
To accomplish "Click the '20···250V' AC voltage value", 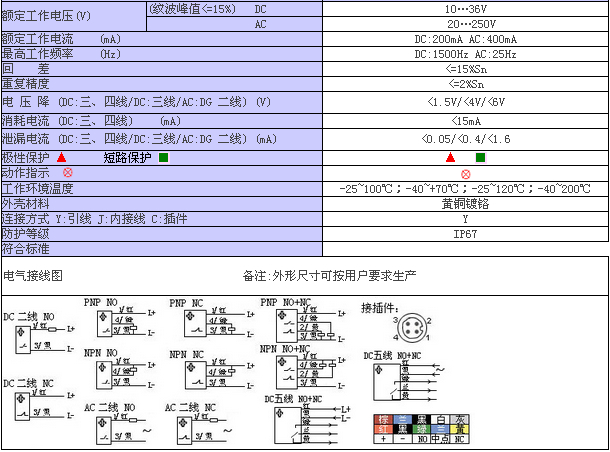I will point(472,24).
